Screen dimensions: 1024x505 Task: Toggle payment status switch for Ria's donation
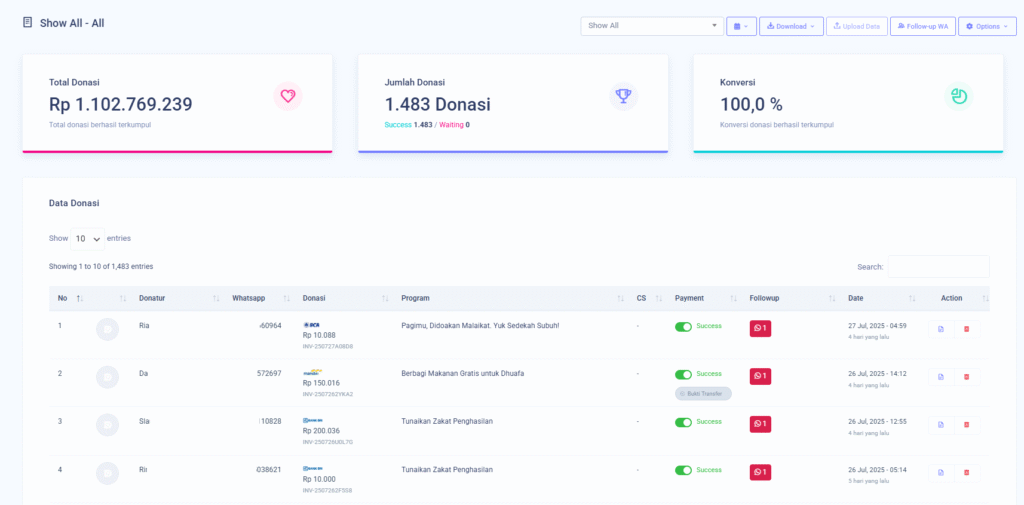pos(683,327)
